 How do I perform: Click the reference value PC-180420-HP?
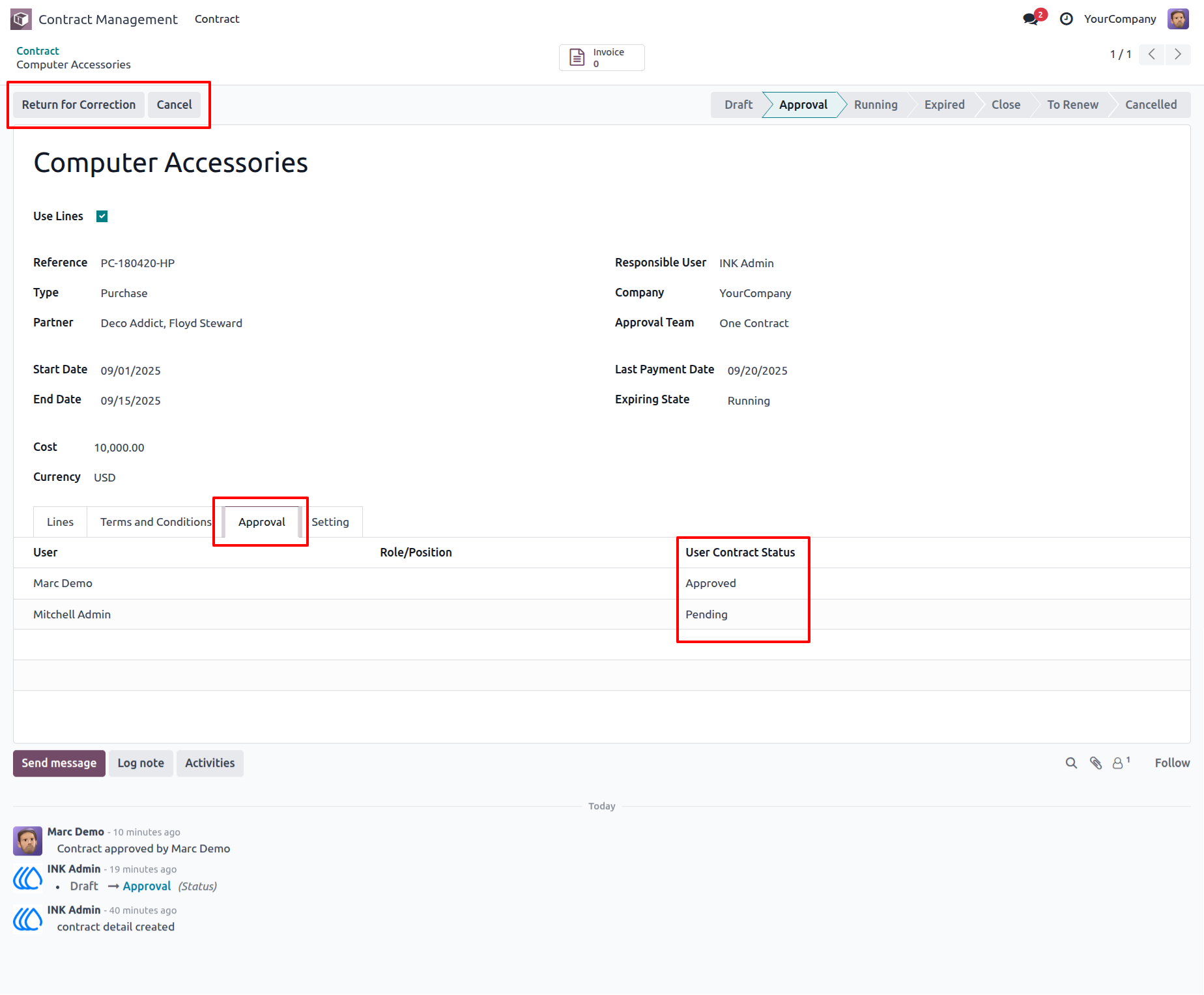(137, 263)
